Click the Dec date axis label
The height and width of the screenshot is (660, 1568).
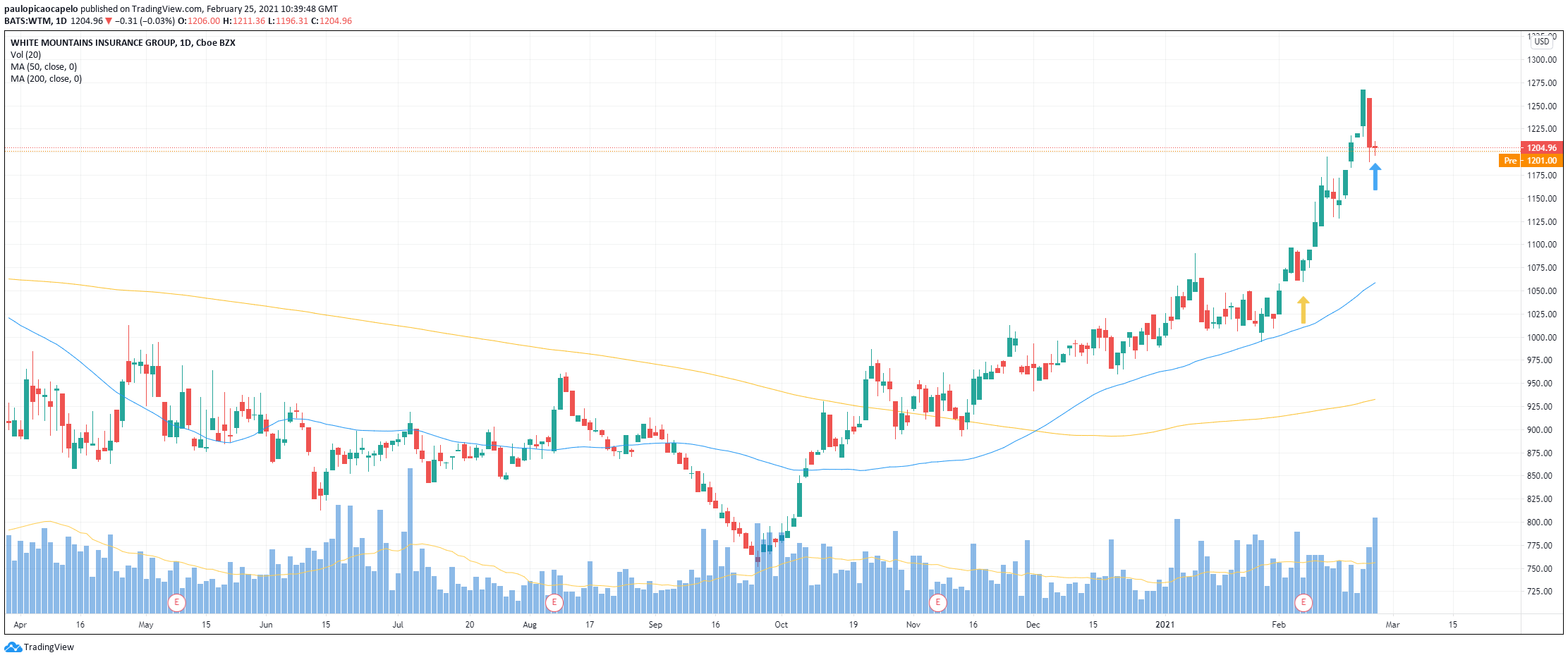1033,625
